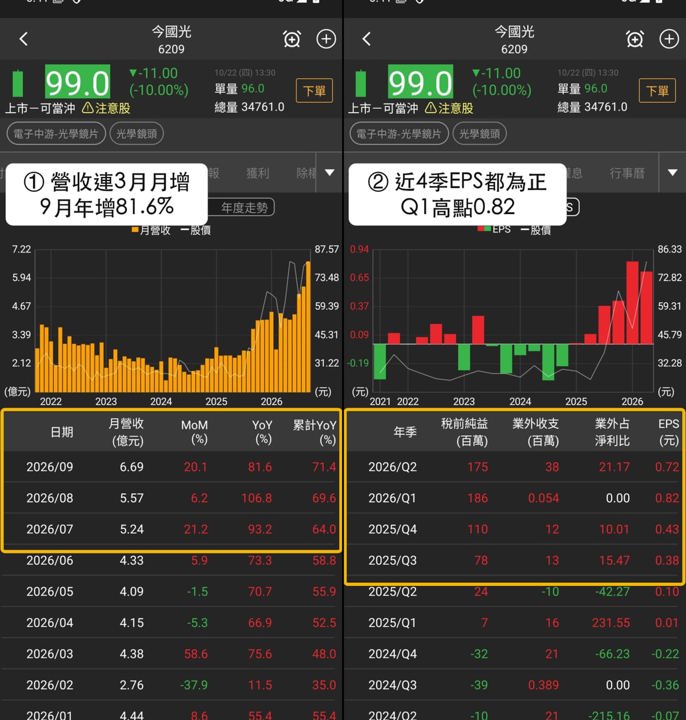
Task: Select the 2026/04 revenue row
Action: [x=171, y=623]
